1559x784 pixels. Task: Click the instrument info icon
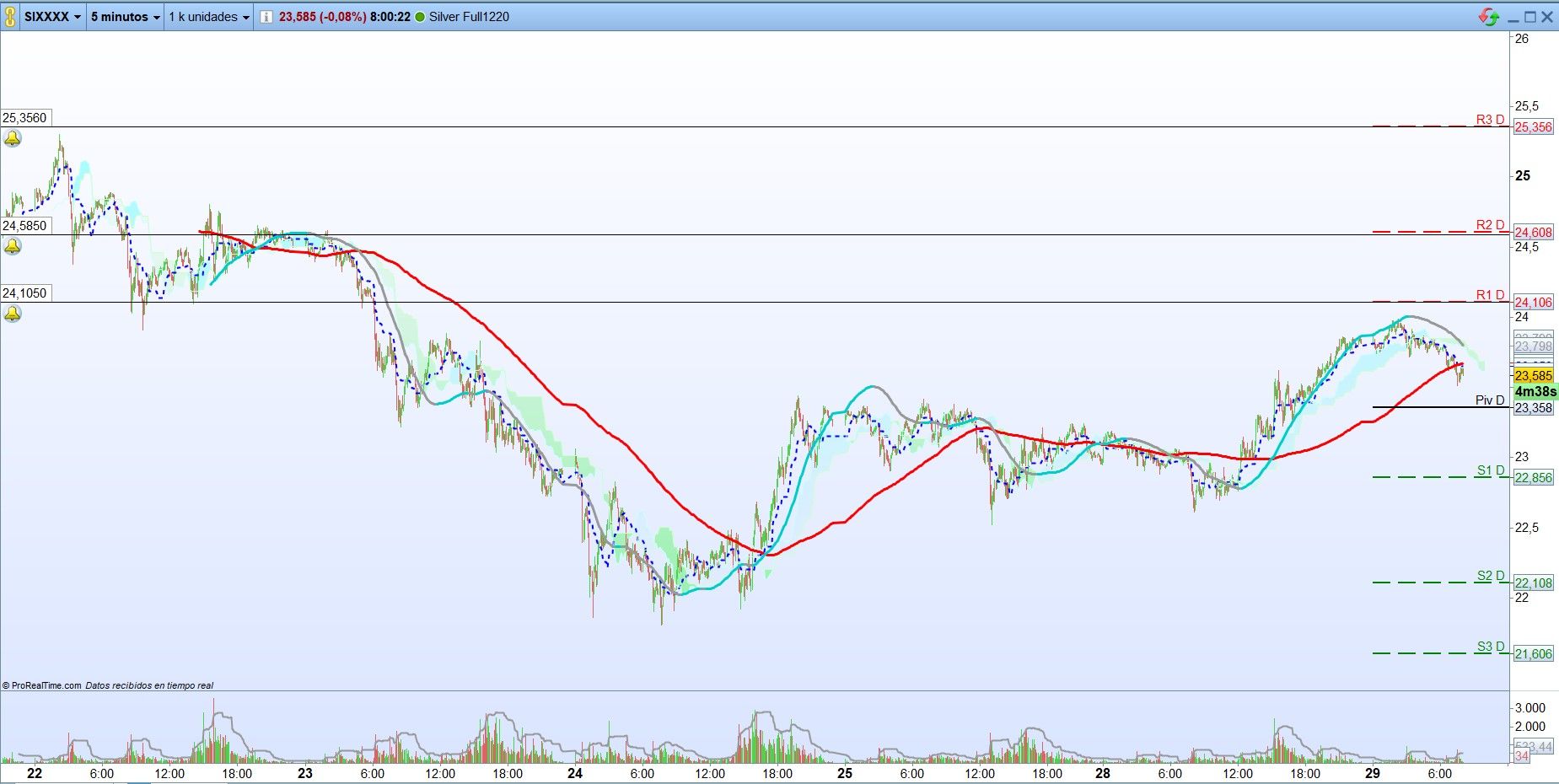click(x=266, y=17)
